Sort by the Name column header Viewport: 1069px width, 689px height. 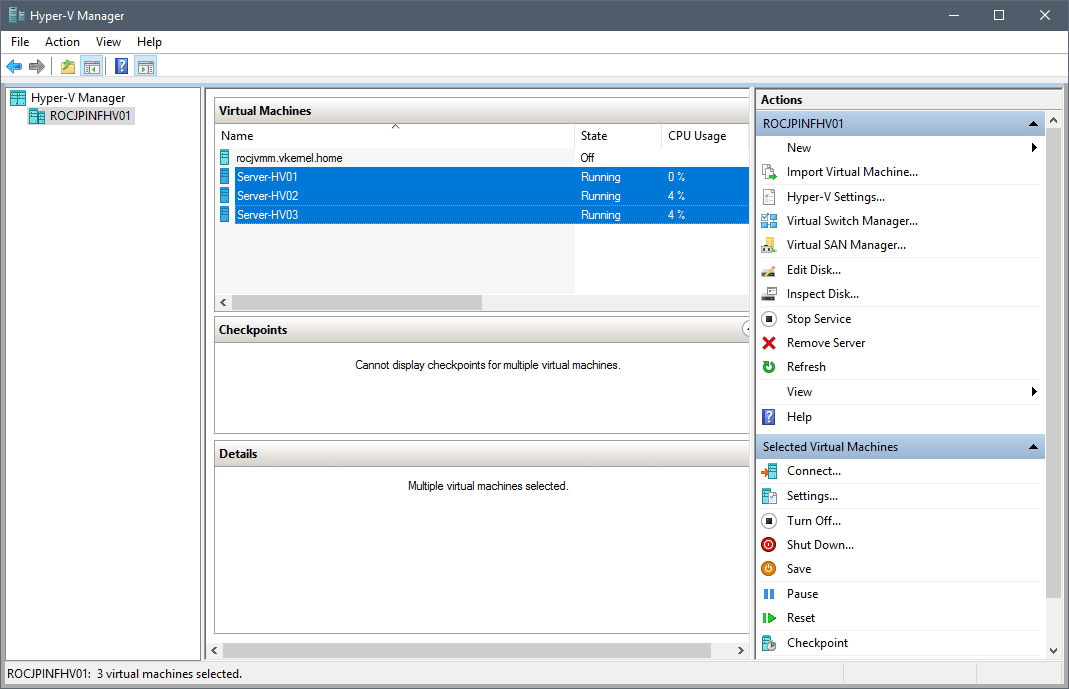pyautogui.click(x=395, y=136)
